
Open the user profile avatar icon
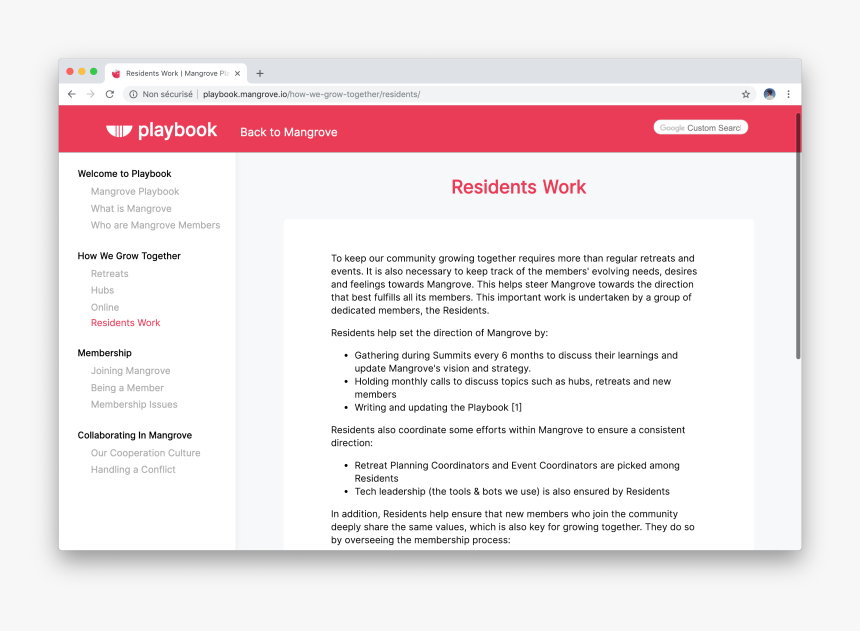point(770,94)
